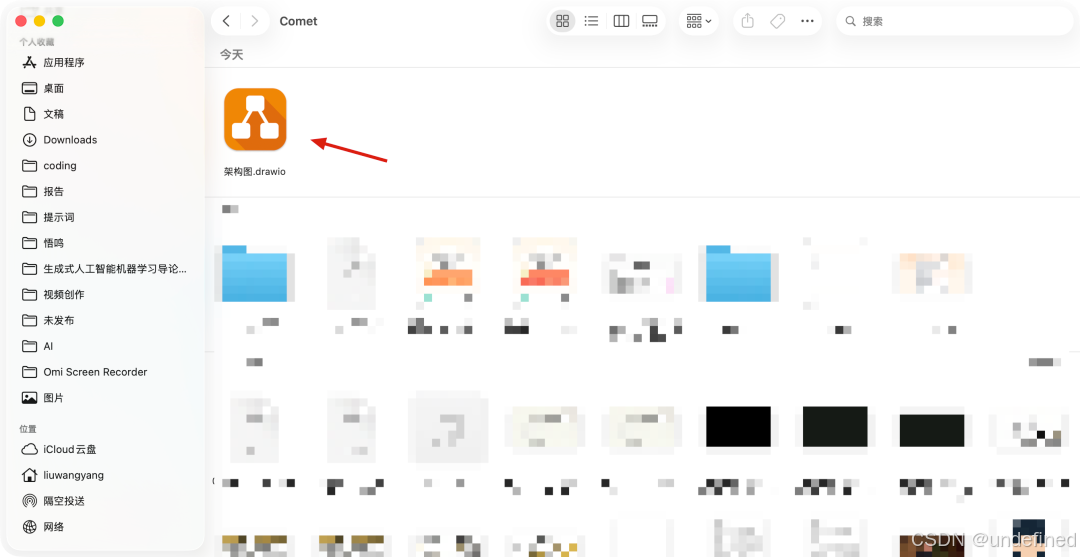Switch to gallery view
The image size is (1080, 557).
click(x=650, y=21)
